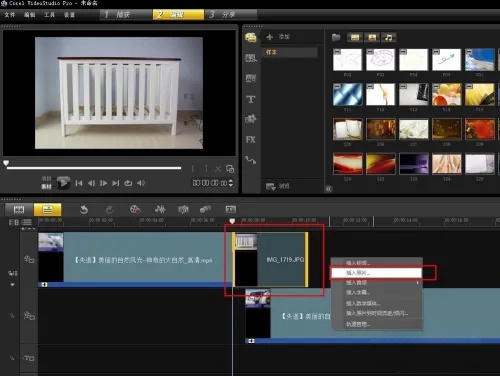Screen dimensions: 500x376
Task: Open the Title (T) library panel
Action: 251,99
